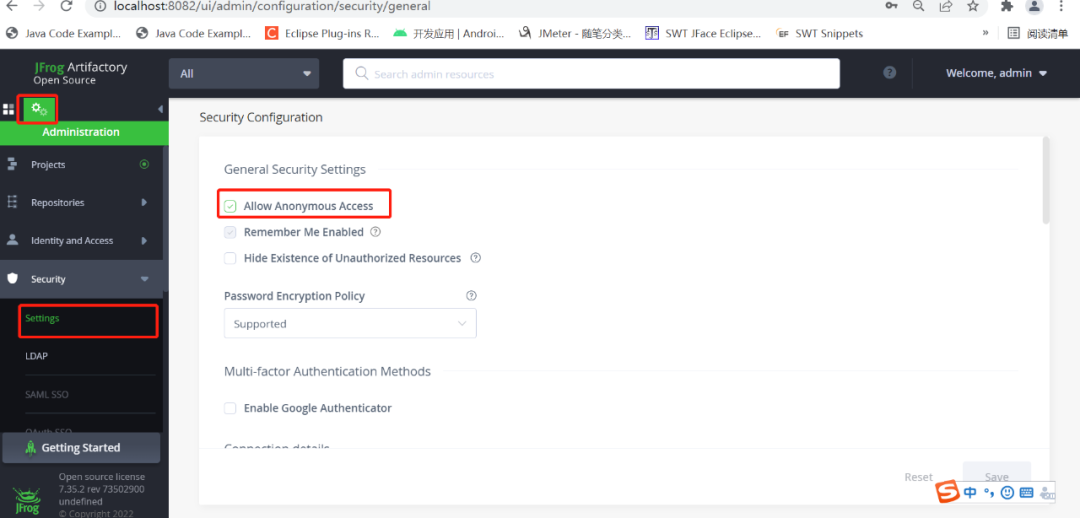Click the Reset button
The image size is (1080, 518).
click(x=919, y=477)
